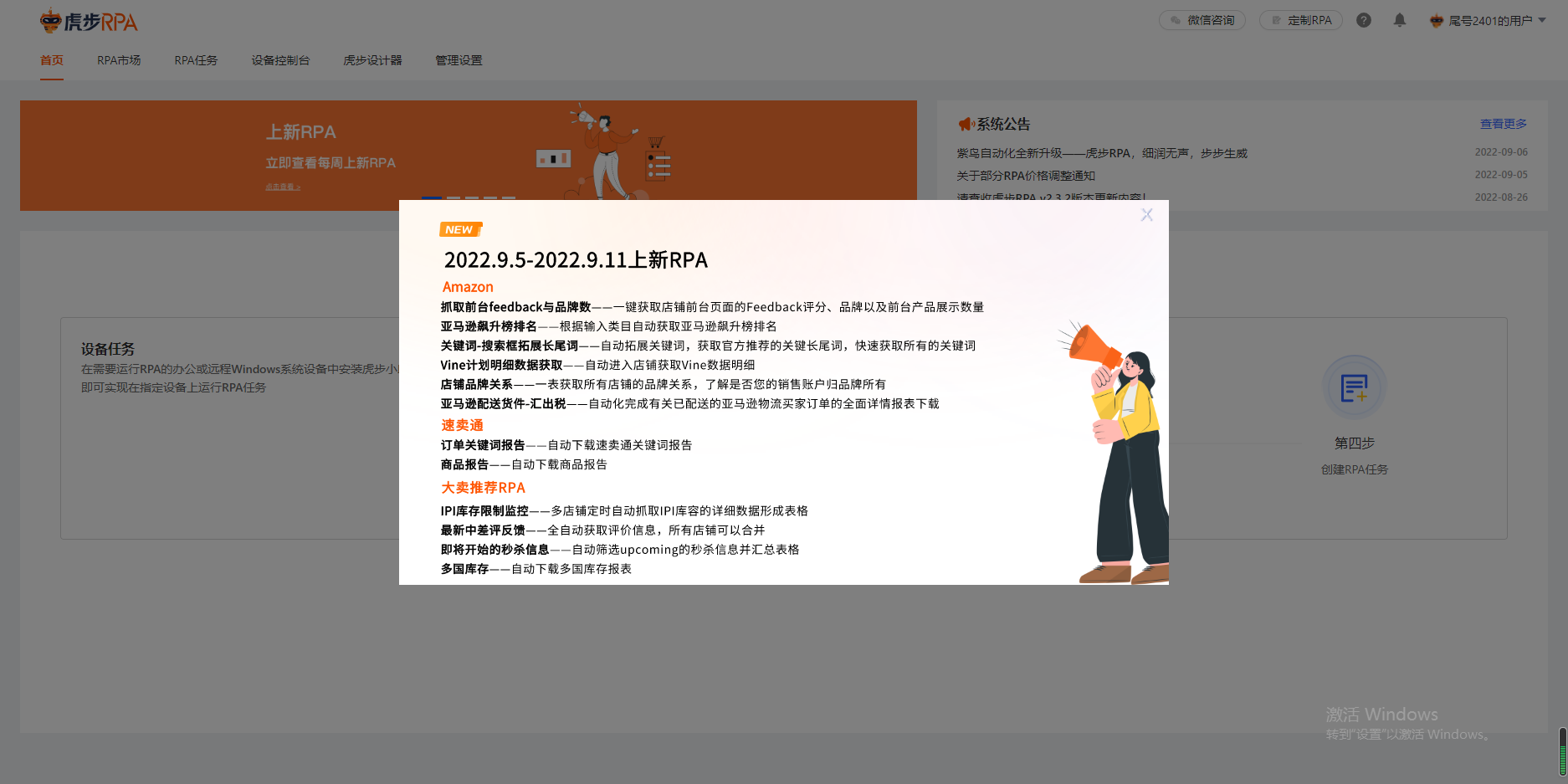Click the NEW badge in popup

460,229
